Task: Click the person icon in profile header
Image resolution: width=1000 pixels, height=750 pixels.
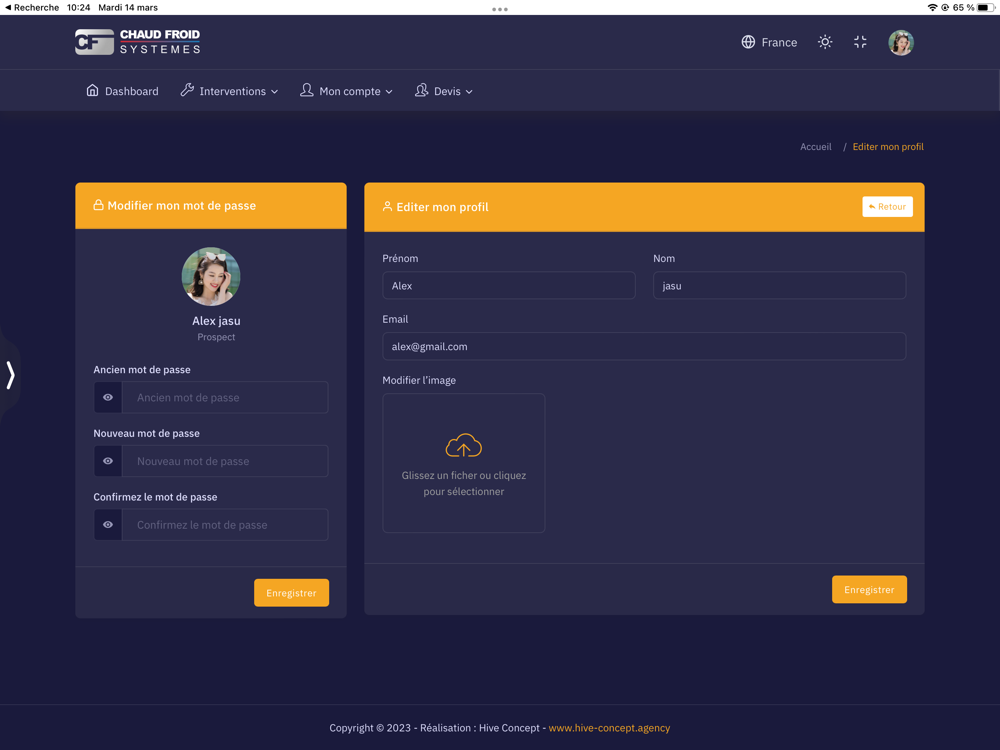Action: pos(387,206)
